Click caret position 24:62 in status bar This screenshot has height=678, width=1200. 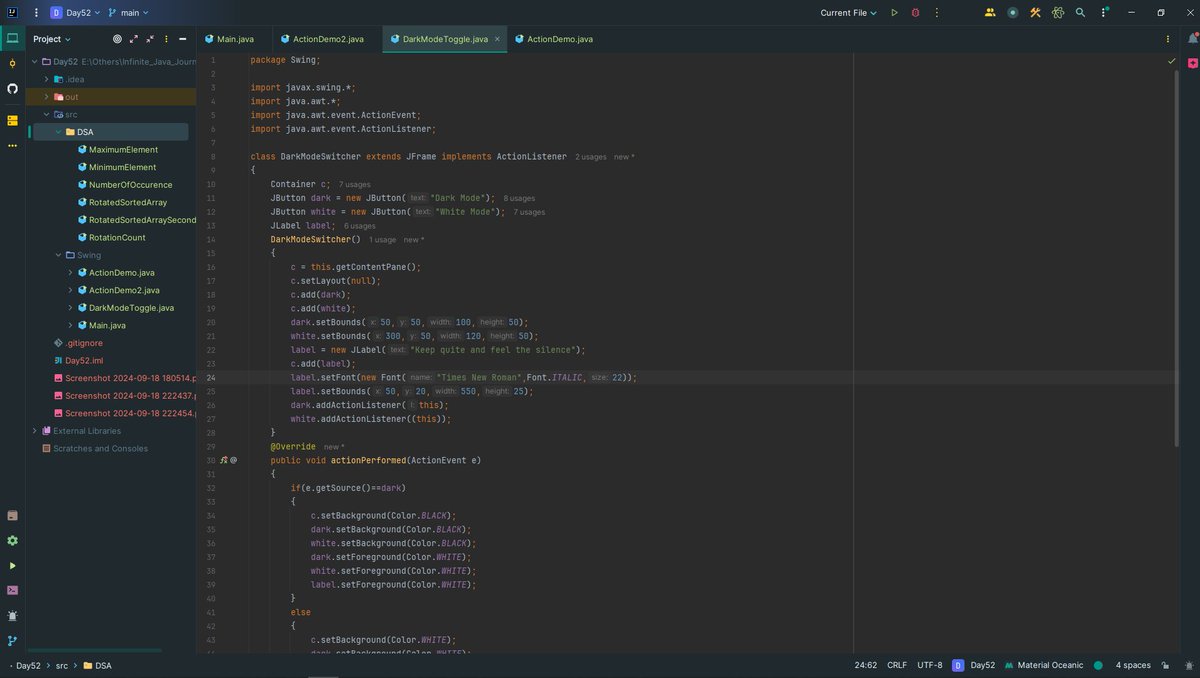pyautogui.click(x=866, y=665)
